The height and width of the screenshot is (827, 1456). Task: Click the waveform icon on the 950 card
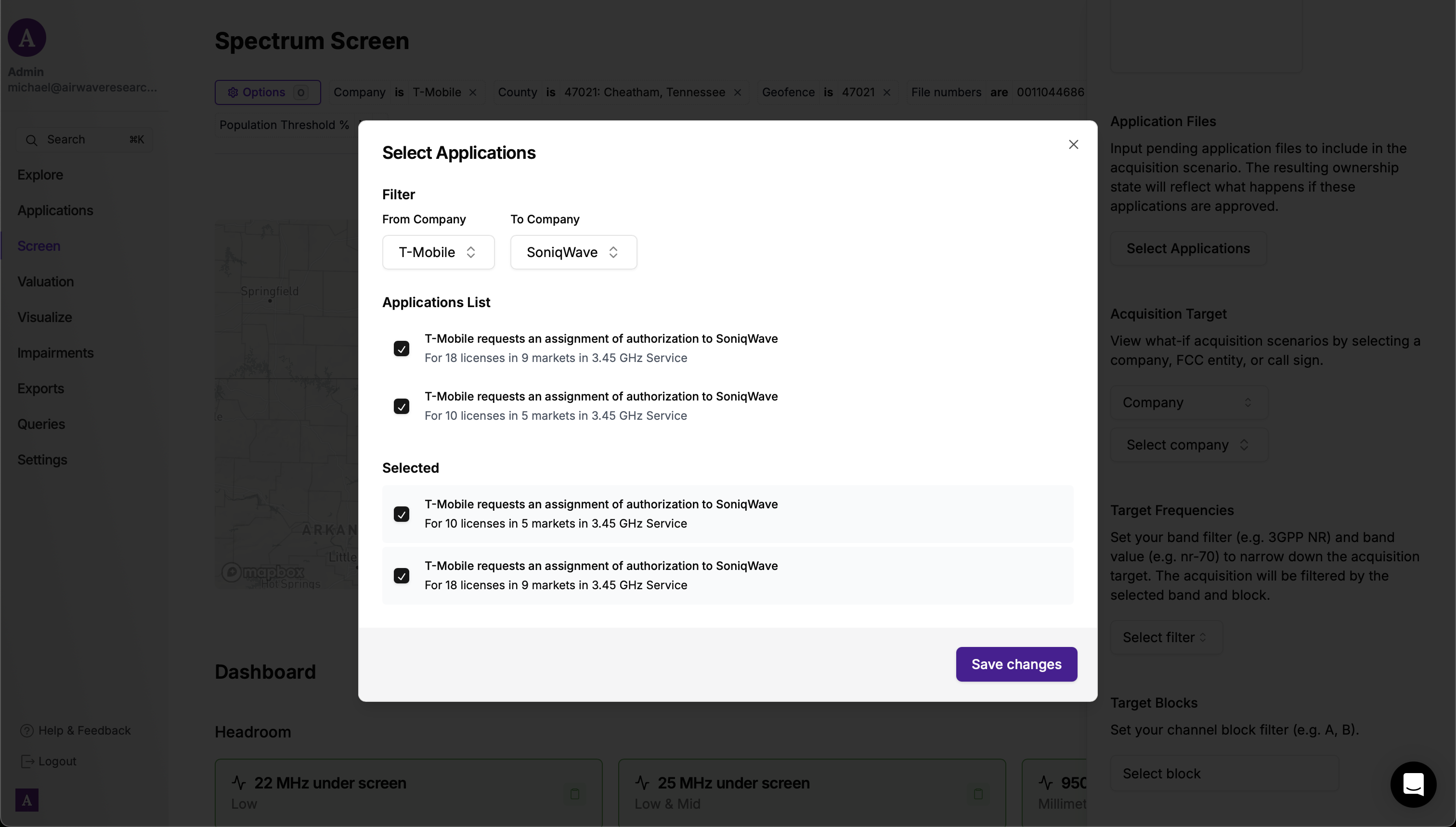pos(1047,782)
